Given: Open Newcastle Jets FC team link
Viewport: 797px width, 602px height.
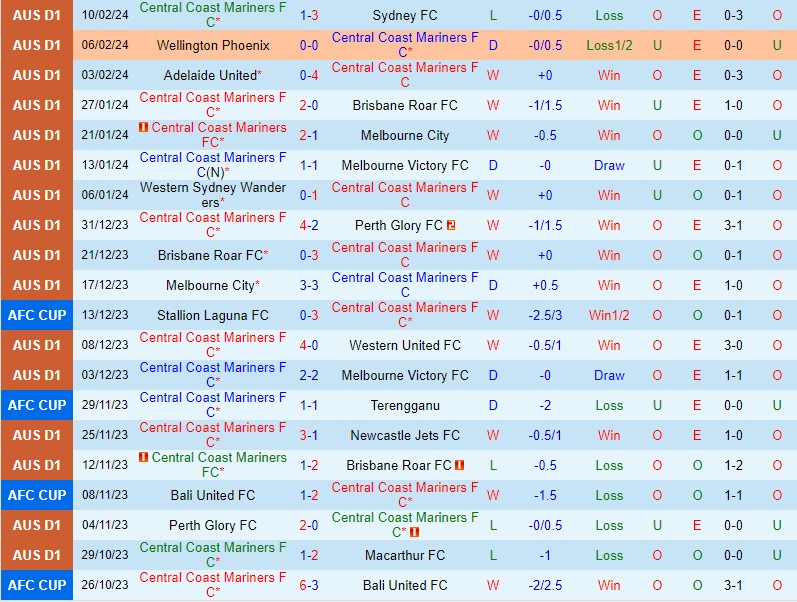Looking at the screenshot, I should (x=405, y=435).
